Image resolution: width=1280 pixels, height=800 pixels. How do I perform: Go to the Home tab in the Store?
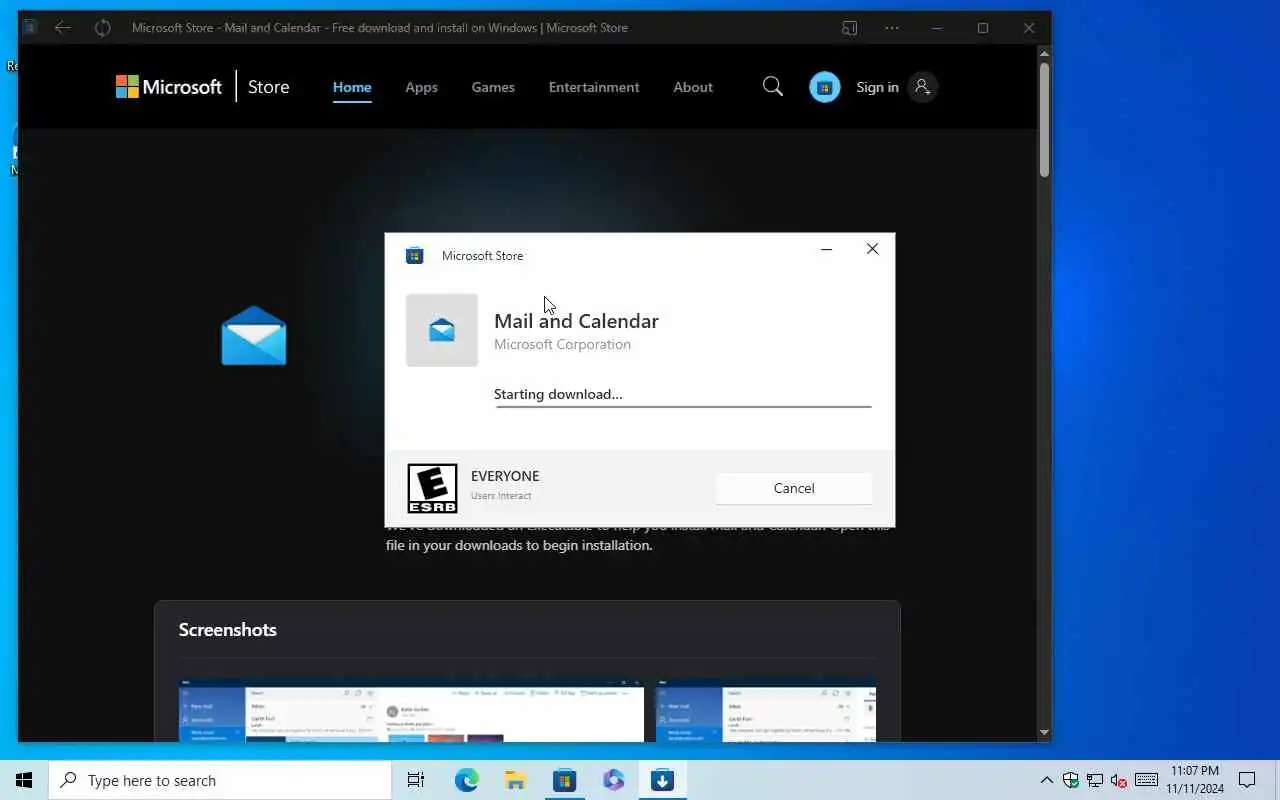(x=352, y=87)
